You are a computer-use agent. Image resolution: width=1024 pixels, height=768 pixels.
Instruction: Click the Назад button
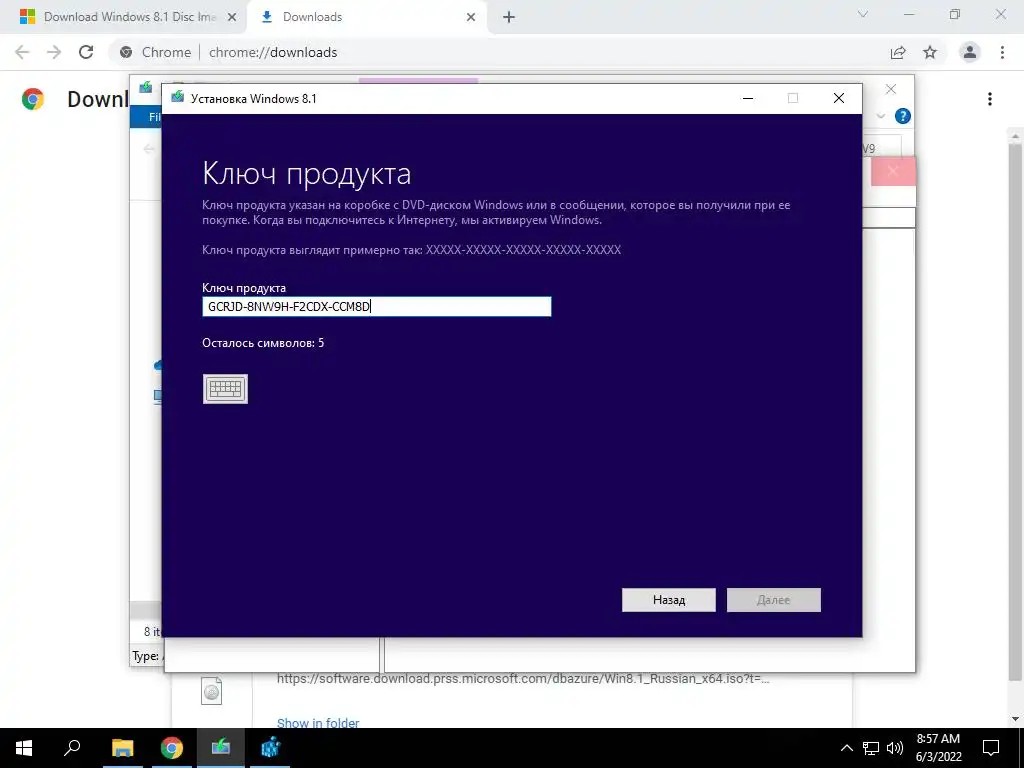669,600
